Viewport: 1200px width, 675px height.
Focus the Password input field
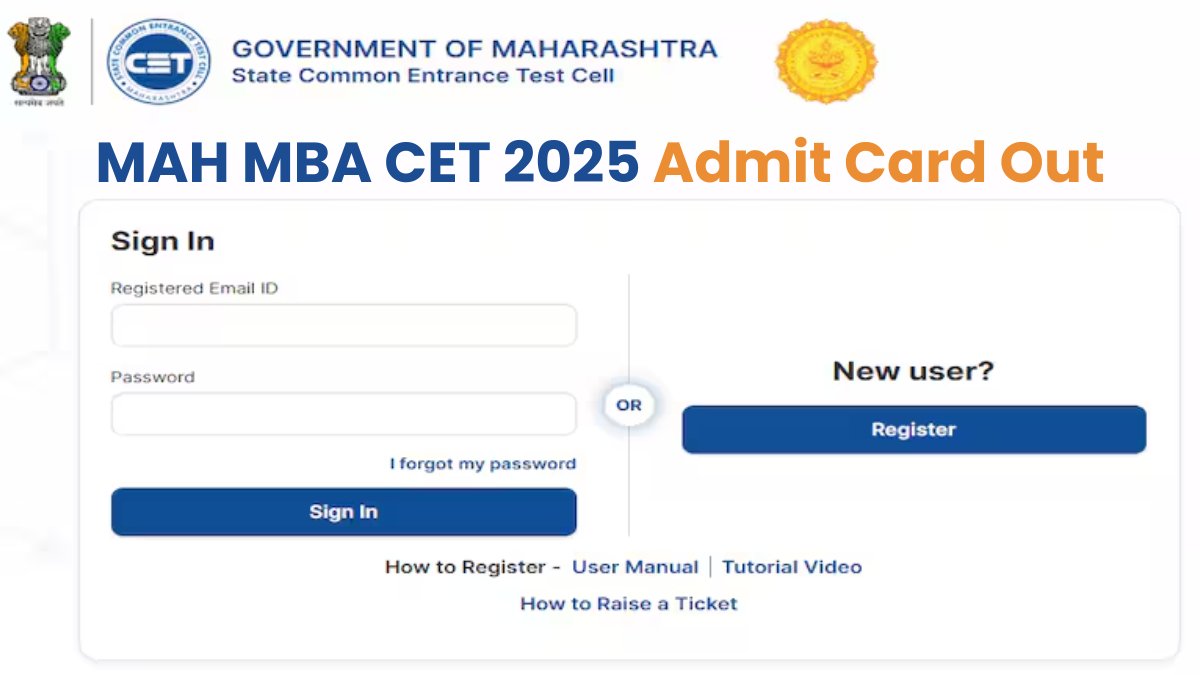pos(343,414)
